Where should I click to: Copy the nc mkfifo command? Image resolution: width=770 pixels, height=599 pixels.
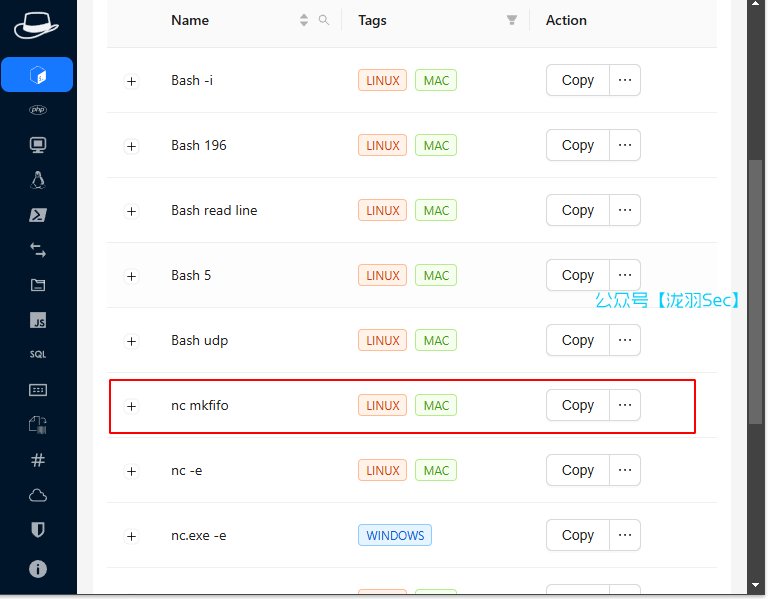(x=577, y=405)
